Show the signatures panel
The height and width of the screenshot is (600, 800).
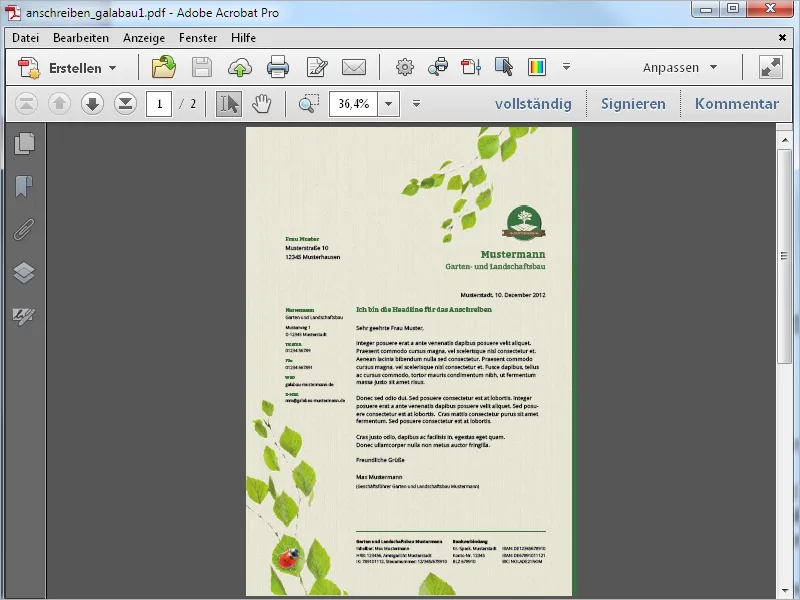[x=24, y=316]
